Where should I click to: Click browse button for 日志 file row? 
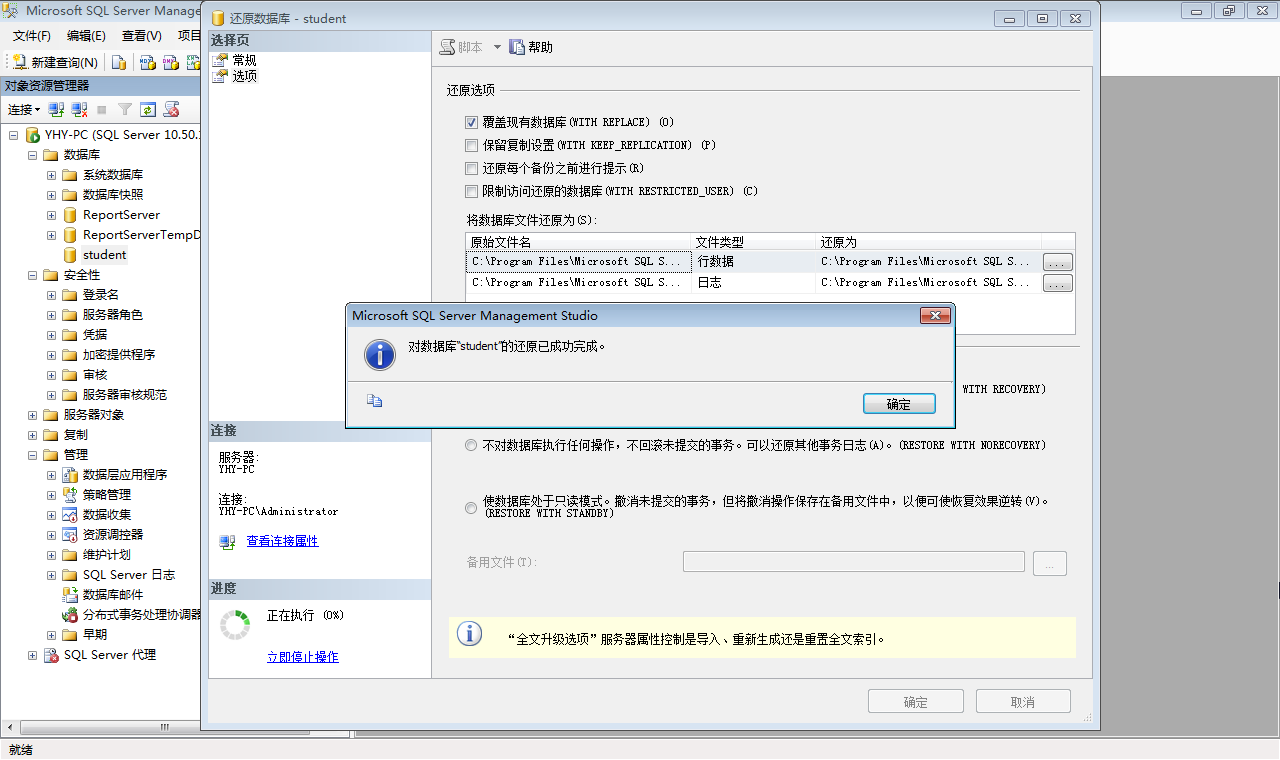1058,283
